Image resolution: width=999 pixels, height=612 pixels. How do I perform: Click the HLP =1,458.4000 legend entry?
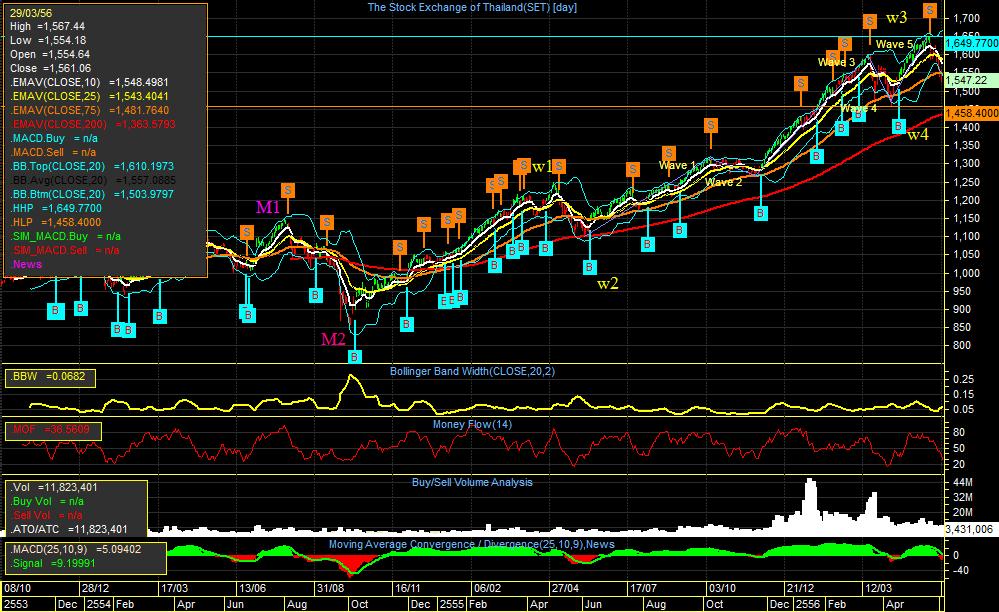coord(55,222)
